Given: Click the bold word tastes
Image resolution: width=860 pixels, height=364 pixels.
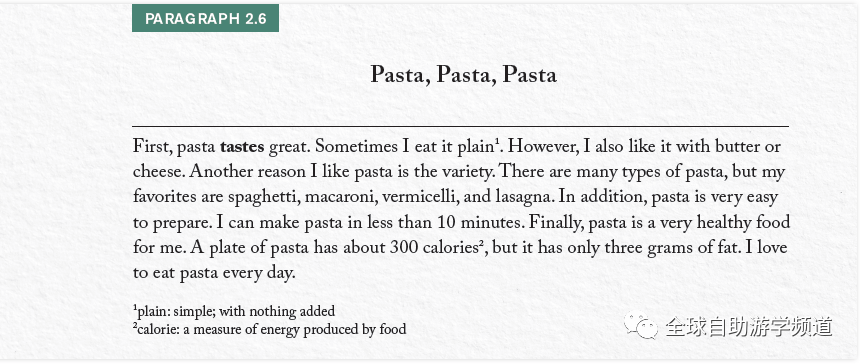Looking at the screenshot, I should (x=242, y=147).
